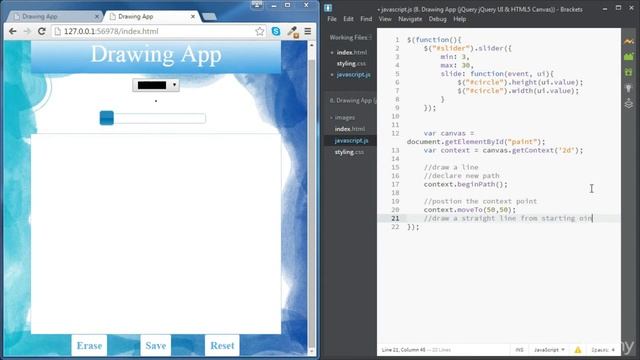Viewport: 640px width, 360px height.
Task: Click the Working Files split view icon
Action: coord(370,38)
